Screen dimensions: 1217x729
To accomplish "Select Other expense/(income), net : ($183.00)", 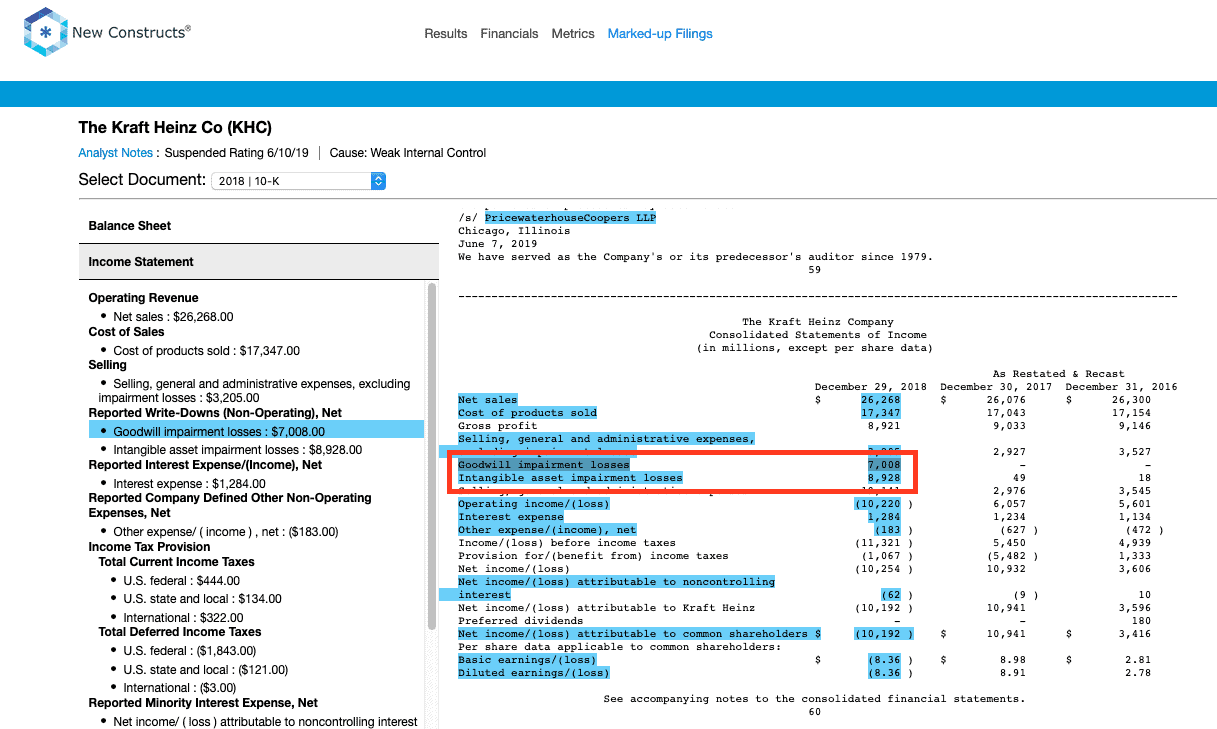I will click(x=226, y=532).
